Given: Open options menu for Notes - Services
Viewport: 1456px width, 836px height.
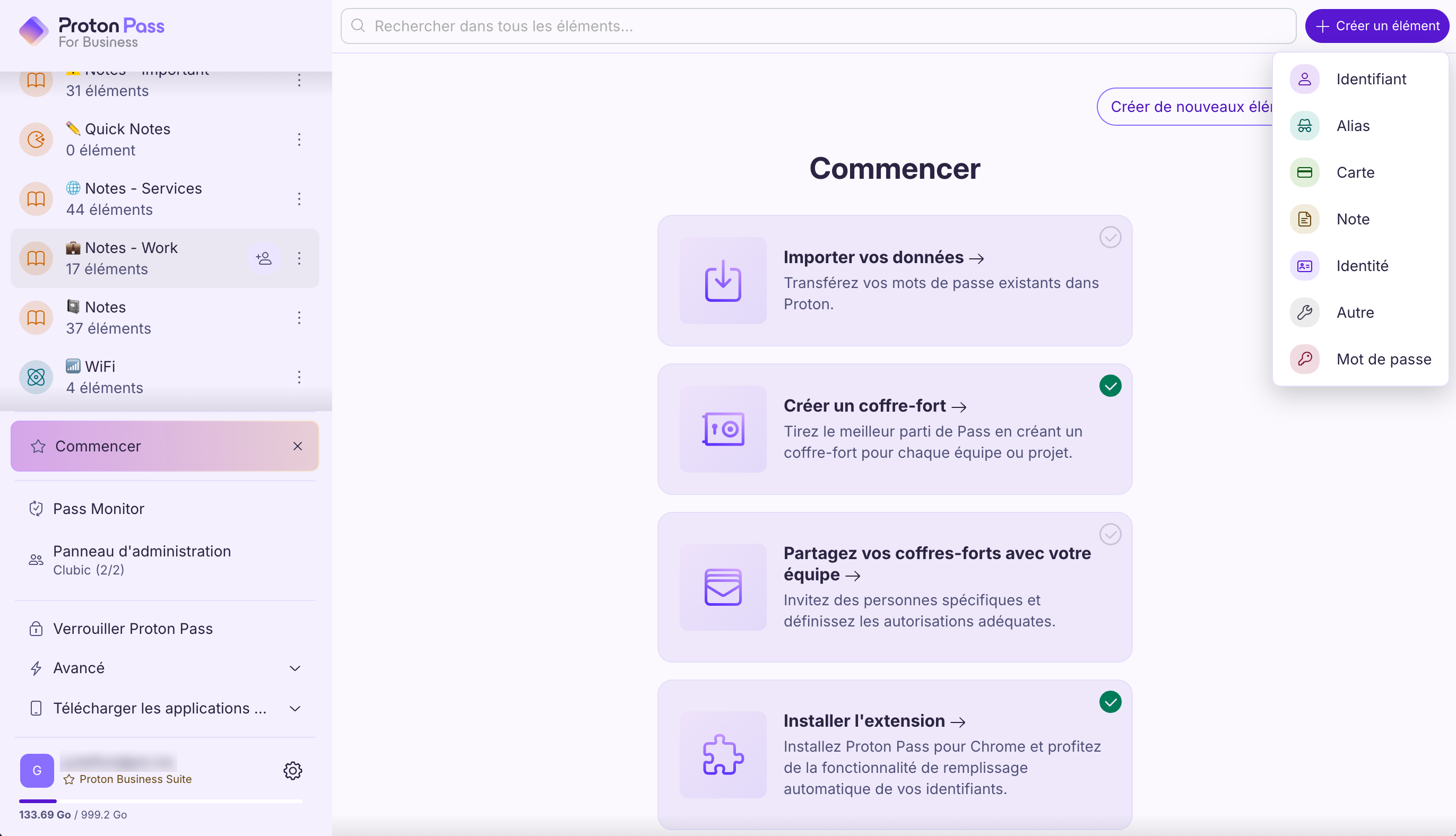Looking at the screenshot, I should [x=299, y=199].
